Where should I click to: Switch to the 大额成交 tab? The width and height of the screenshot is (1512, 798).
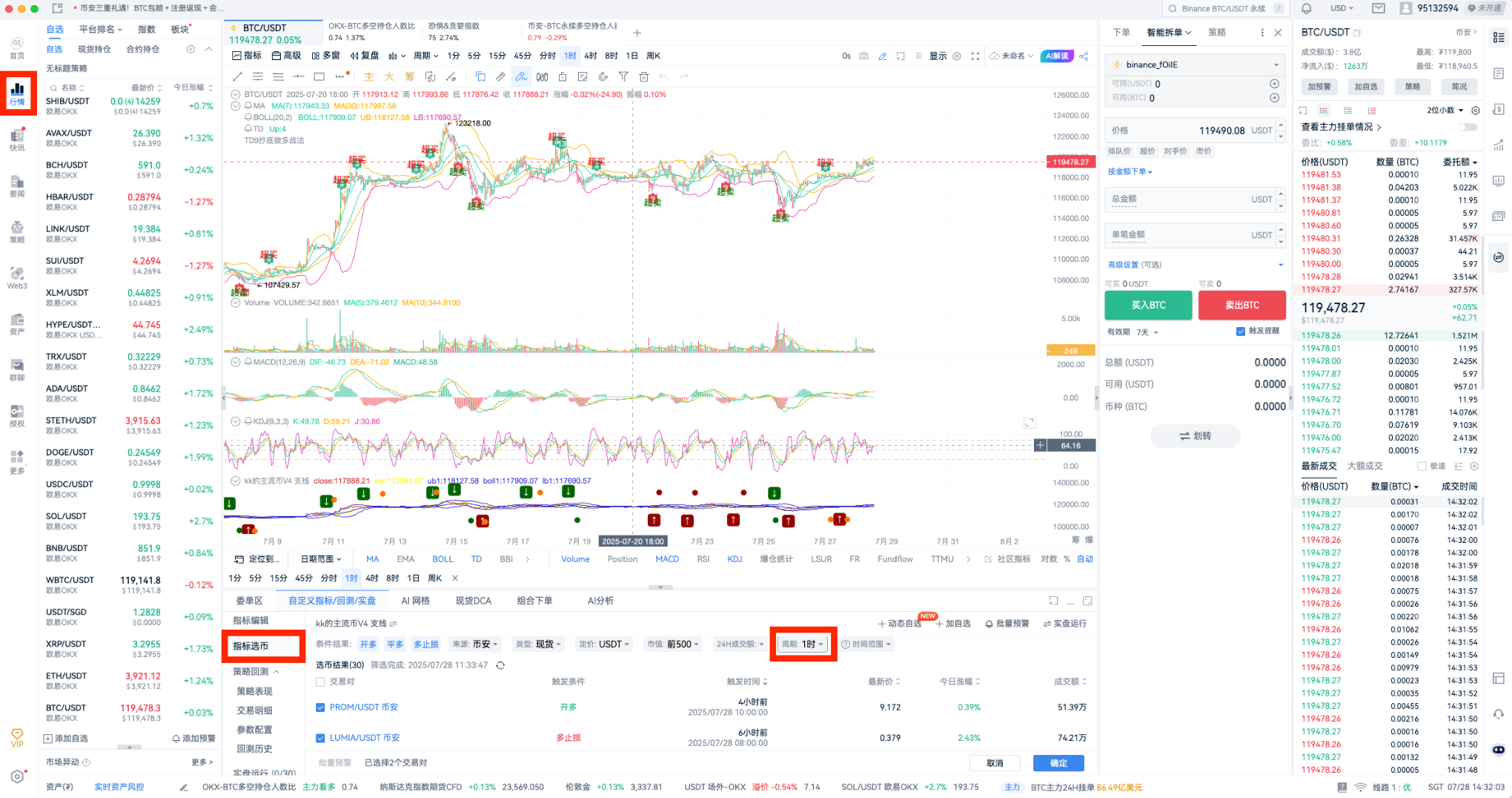pos(1365,466)
